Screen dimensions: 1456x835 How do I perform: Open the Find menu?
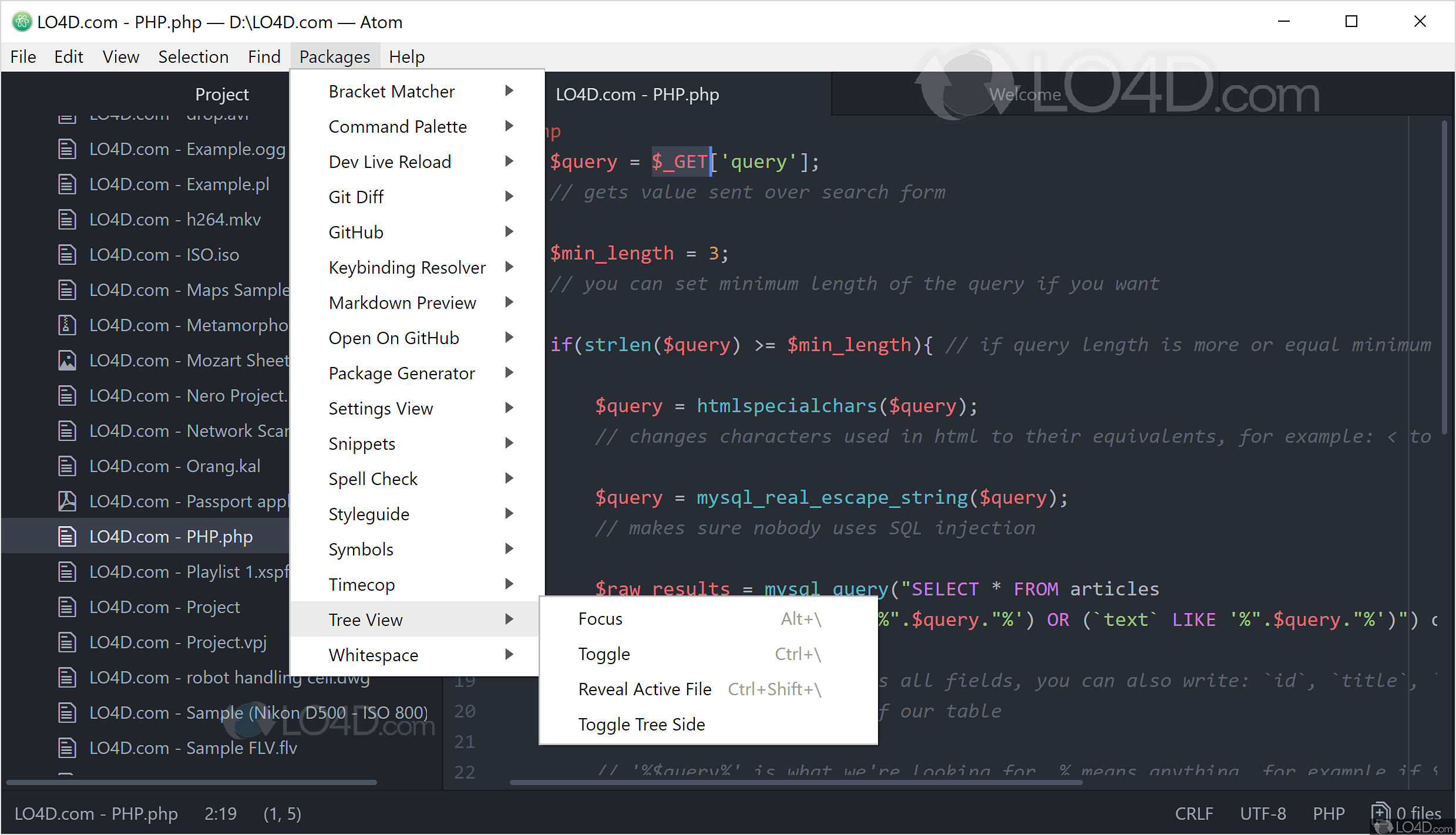point(264,57)
